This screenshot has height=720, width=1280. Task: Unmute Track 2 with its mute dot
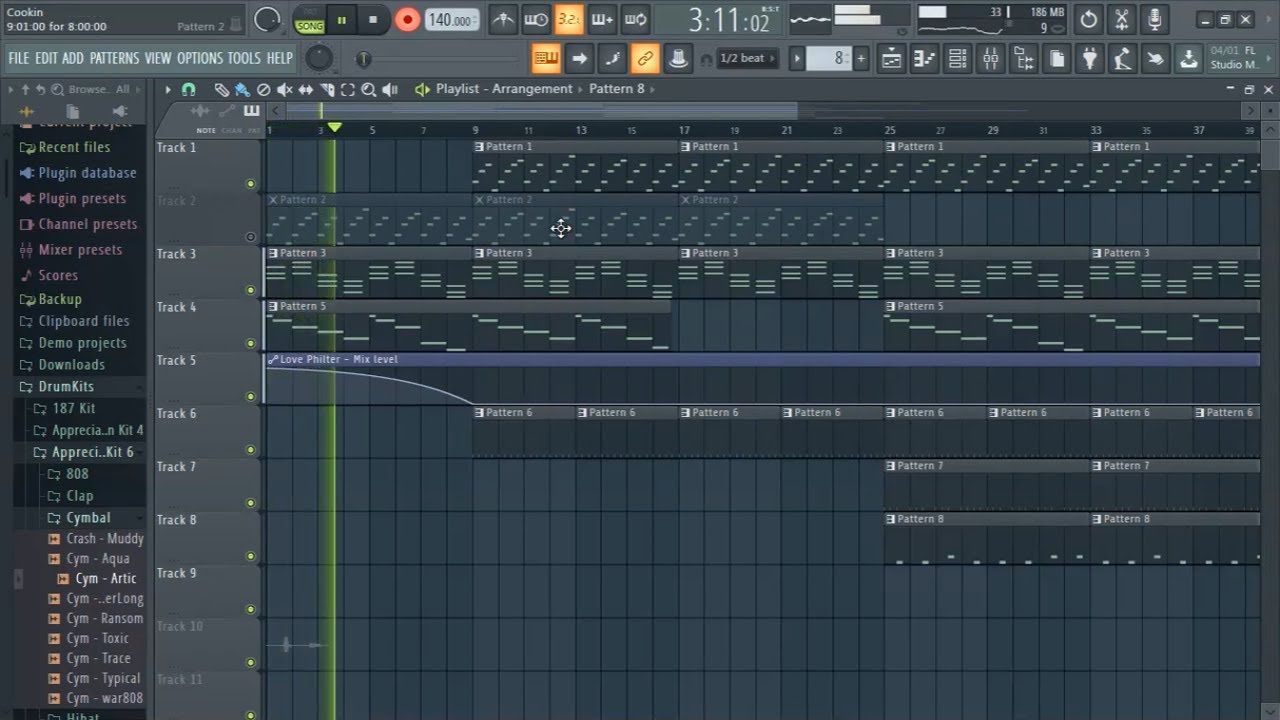pos(250,237)
